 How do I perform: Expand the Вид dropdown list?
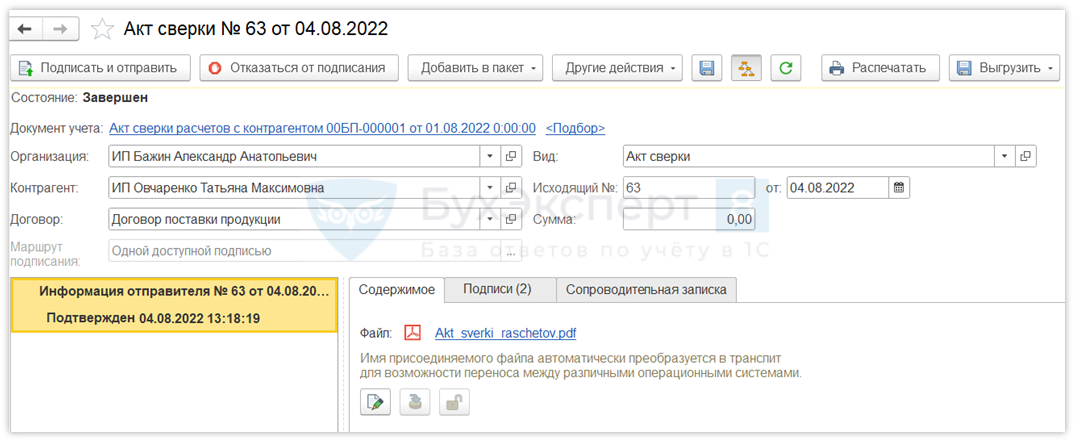[x=1005, y=156]
